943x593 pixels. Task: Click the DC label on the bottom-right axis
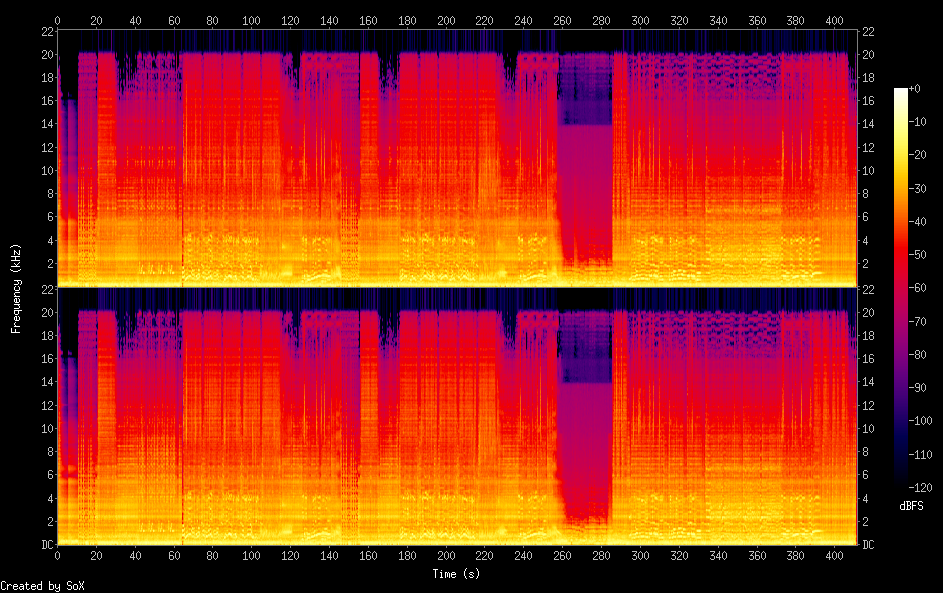(x=870, y=545)
